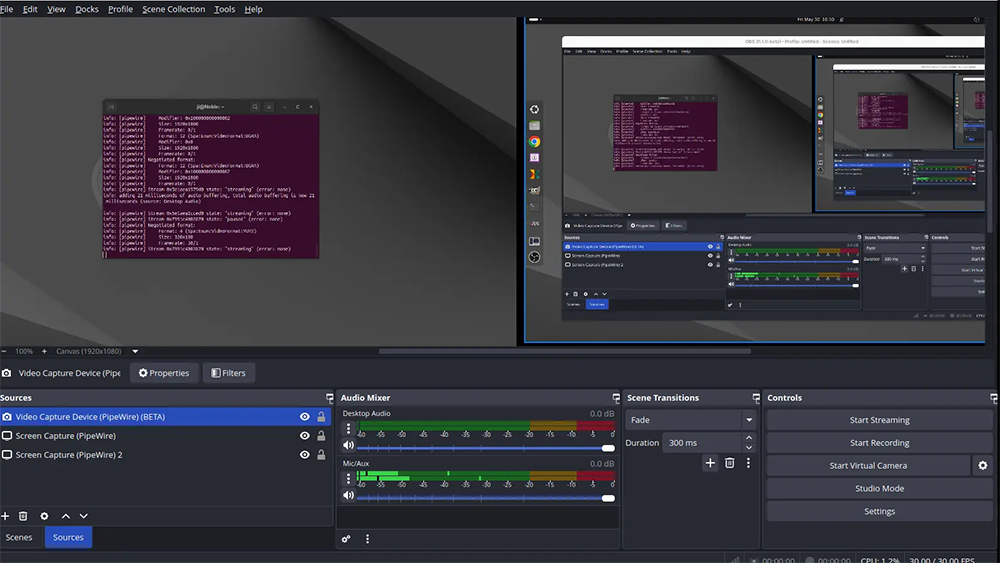Mute Mic/Aux speaker icon

(x=348, y=495)
